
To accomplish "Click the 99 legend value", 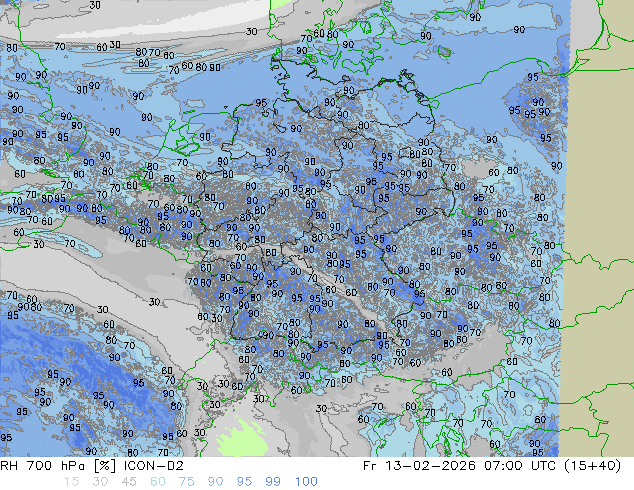I will (x=274, y=482).
